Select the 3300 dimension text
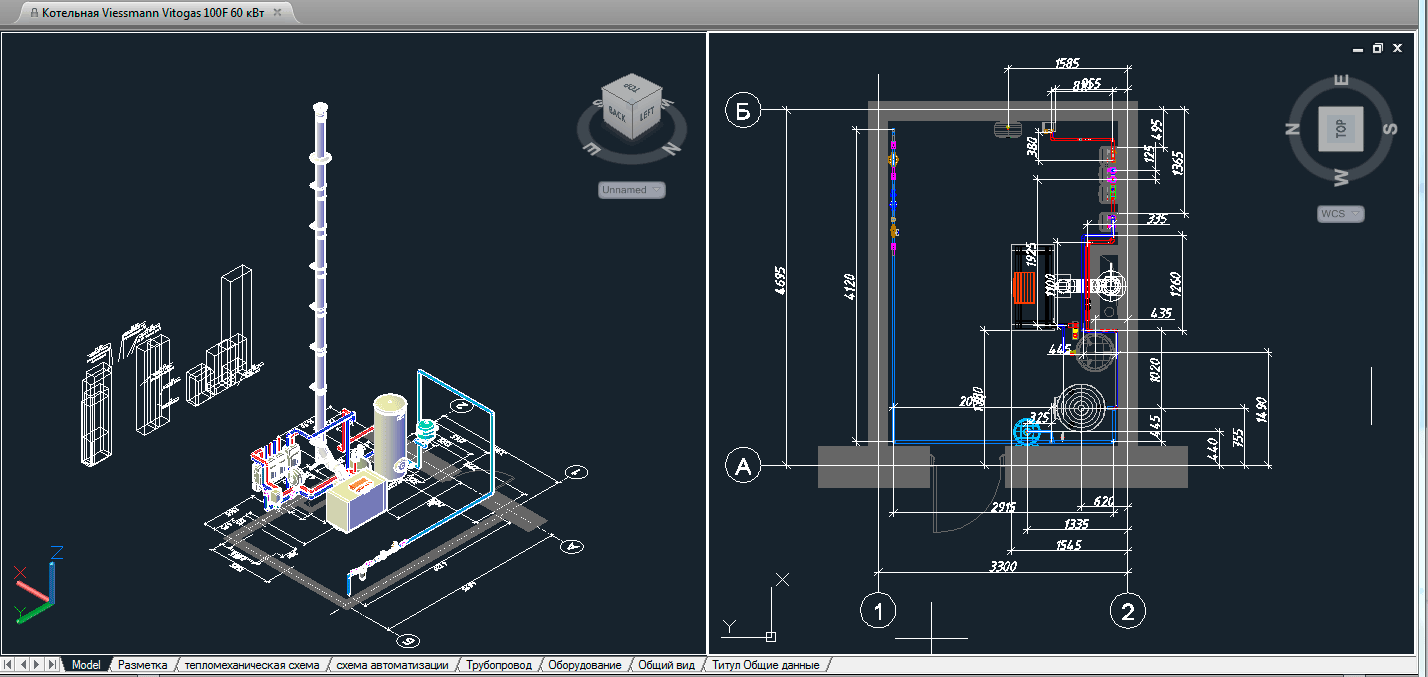This screenshot has width=1428, height=677. (1002, 566)
